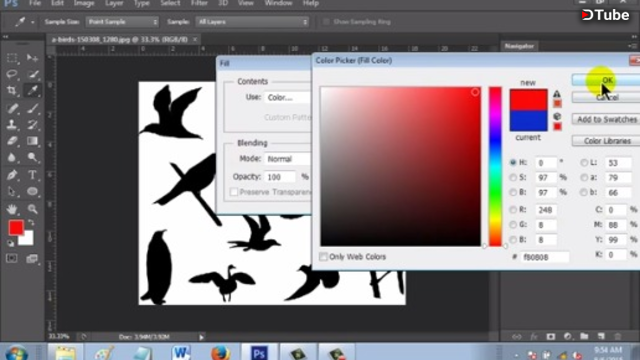Enable Only Web Colors checkbox

[323, 257]
